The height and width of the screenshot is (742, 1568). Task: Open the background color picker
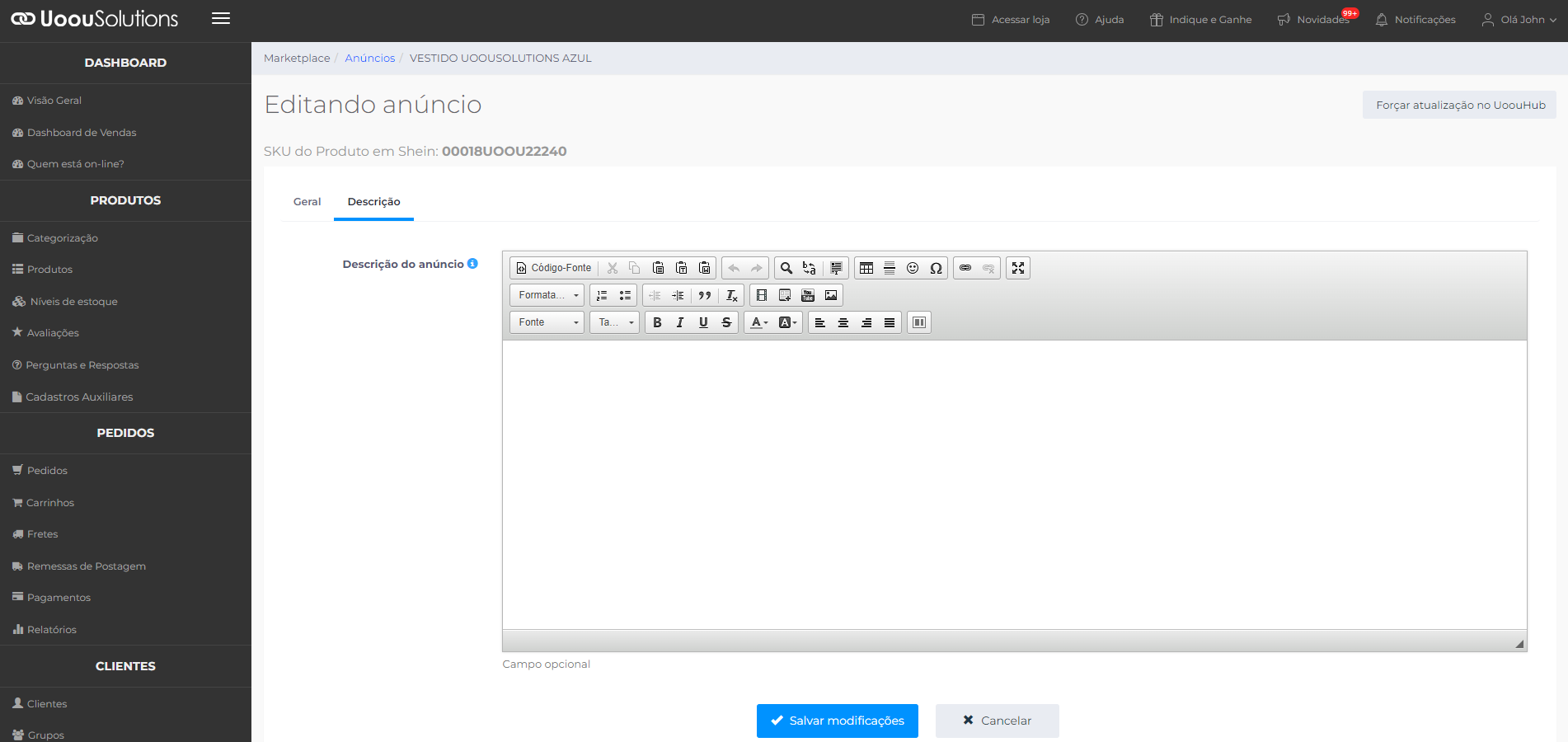(787, 322)
